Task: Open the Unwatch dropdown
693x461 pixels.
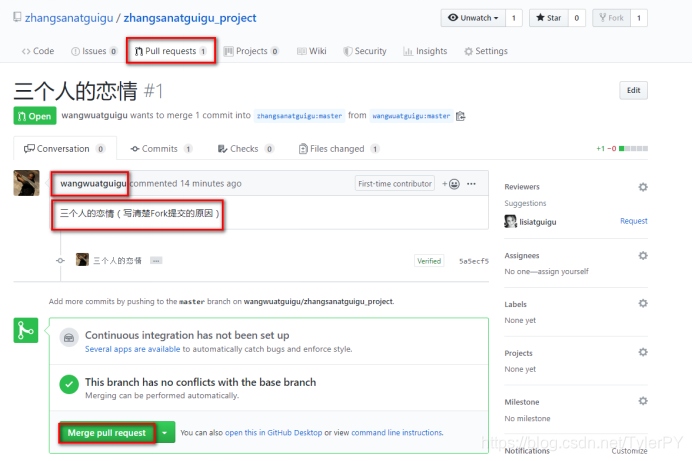Action: click(473, 18)
